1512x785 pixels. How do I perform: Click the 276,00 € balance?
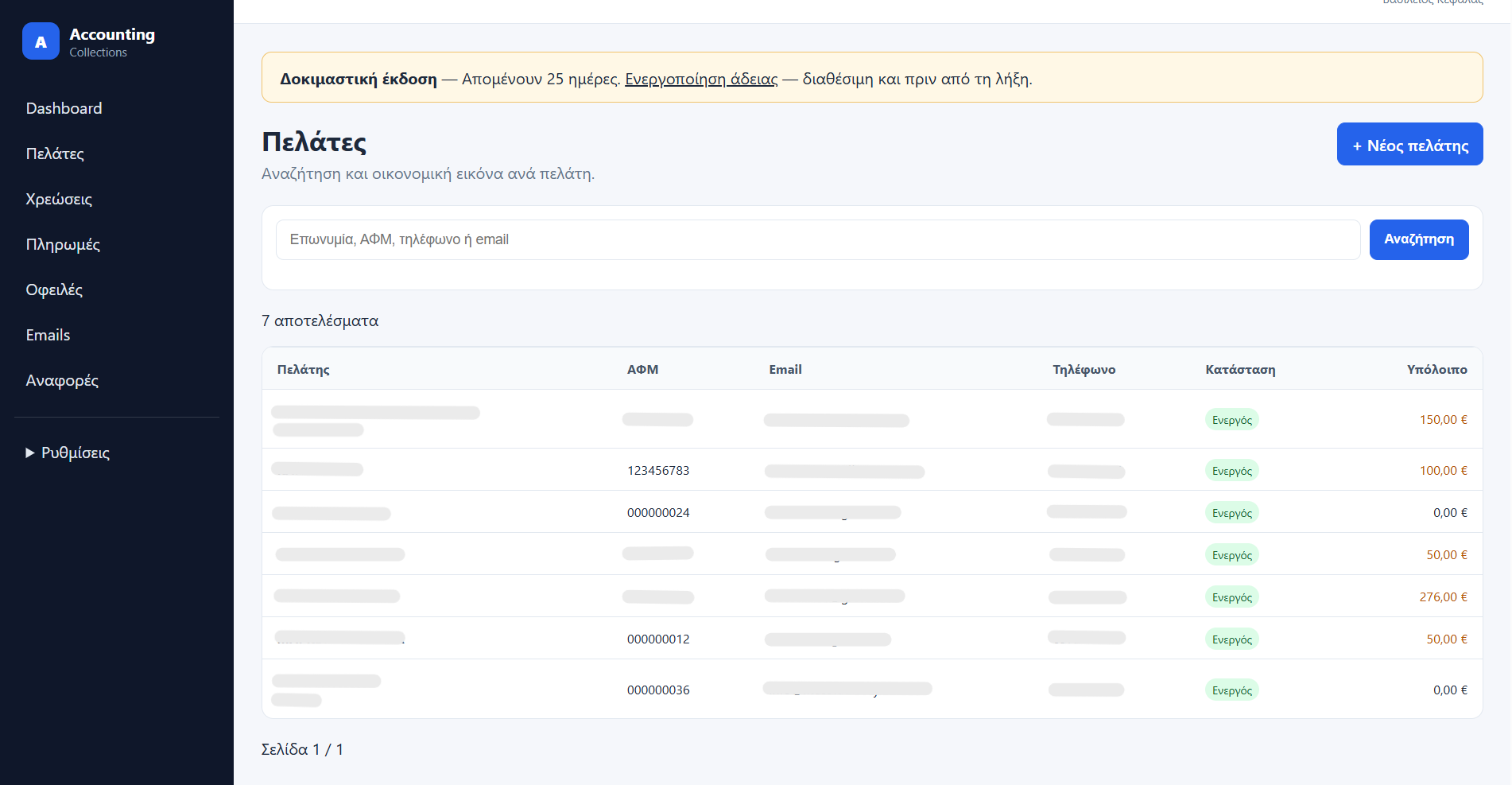coord(1444,597)
